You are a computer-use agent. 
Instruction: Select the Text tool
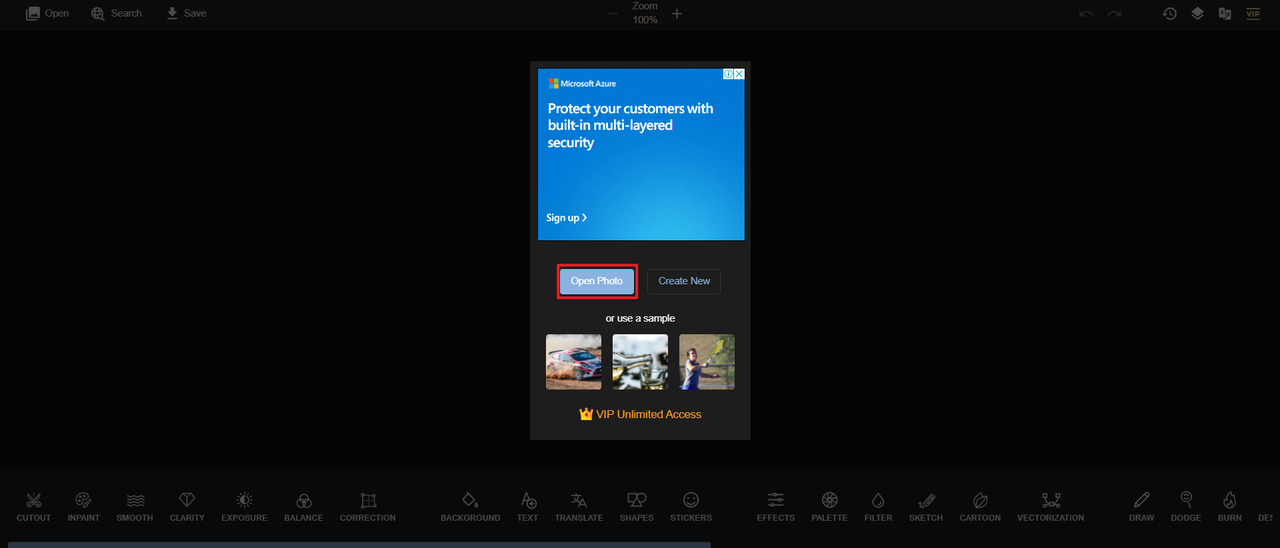528,507
